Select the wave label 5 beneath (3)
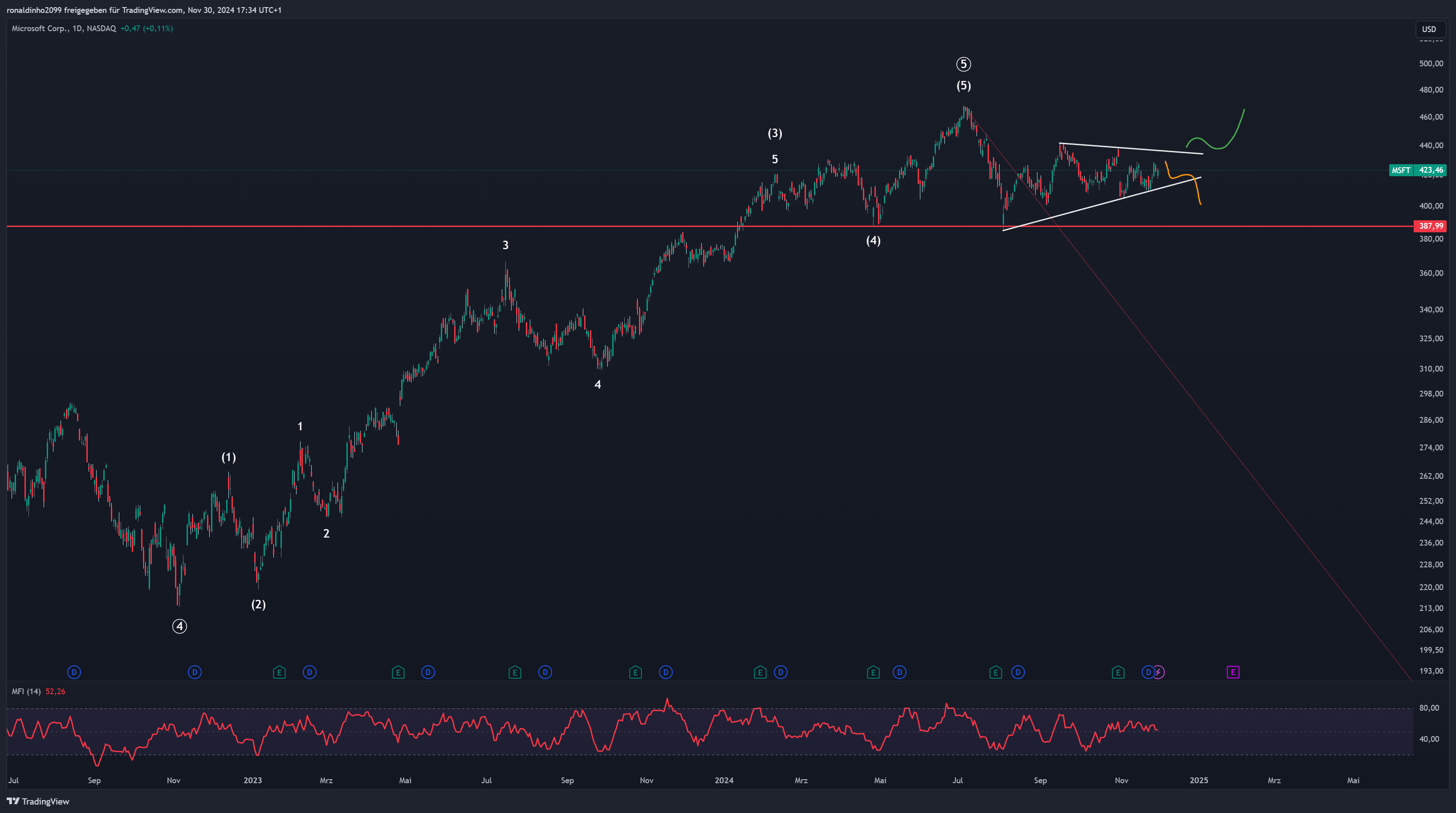Image resolution: width=1456 pixels, height=813 pixels. pos(775,159)
